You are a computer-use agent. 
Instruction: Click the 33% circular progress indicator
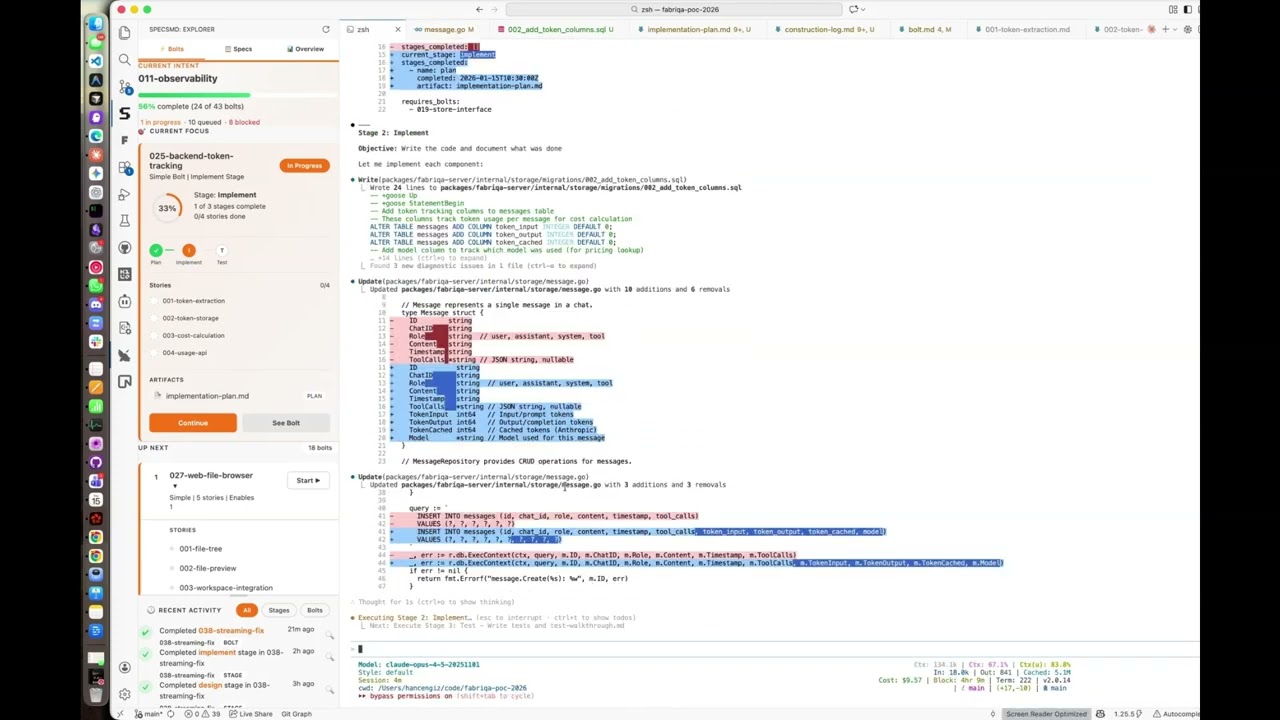pyautogui.click(x=167, y=208)
